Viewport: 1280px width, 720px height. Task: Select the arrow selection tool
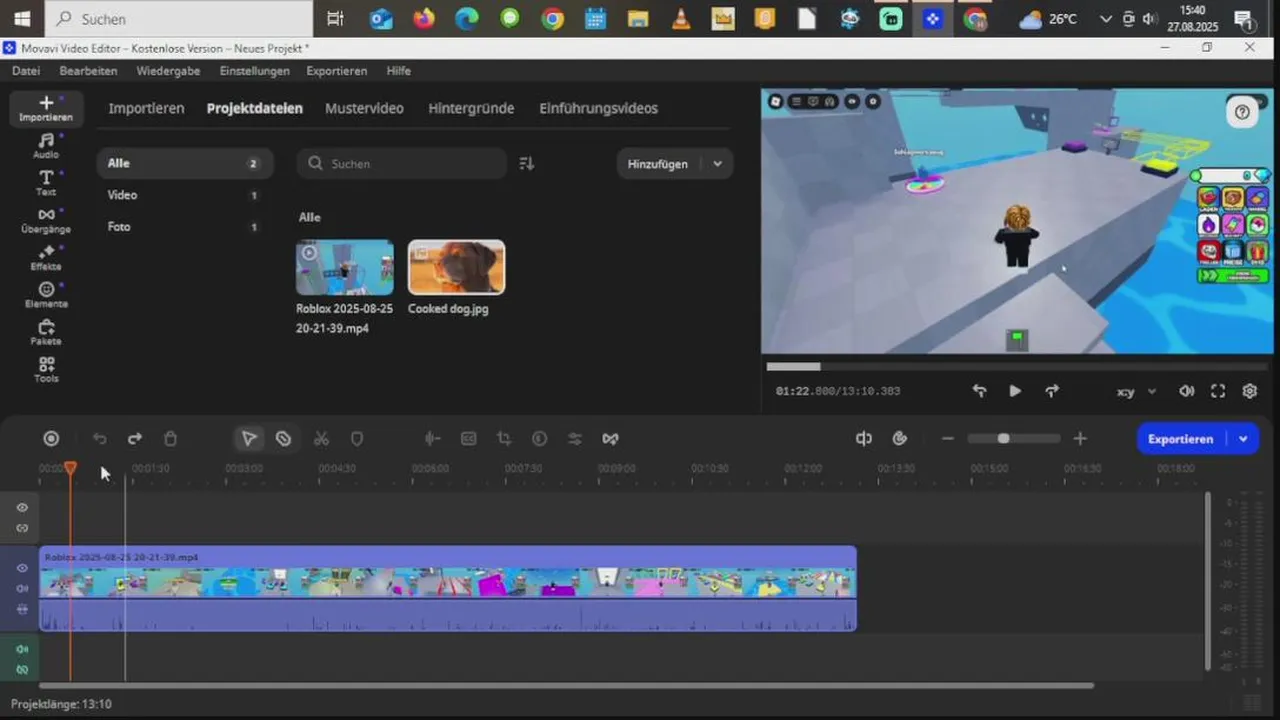[249, 438]
